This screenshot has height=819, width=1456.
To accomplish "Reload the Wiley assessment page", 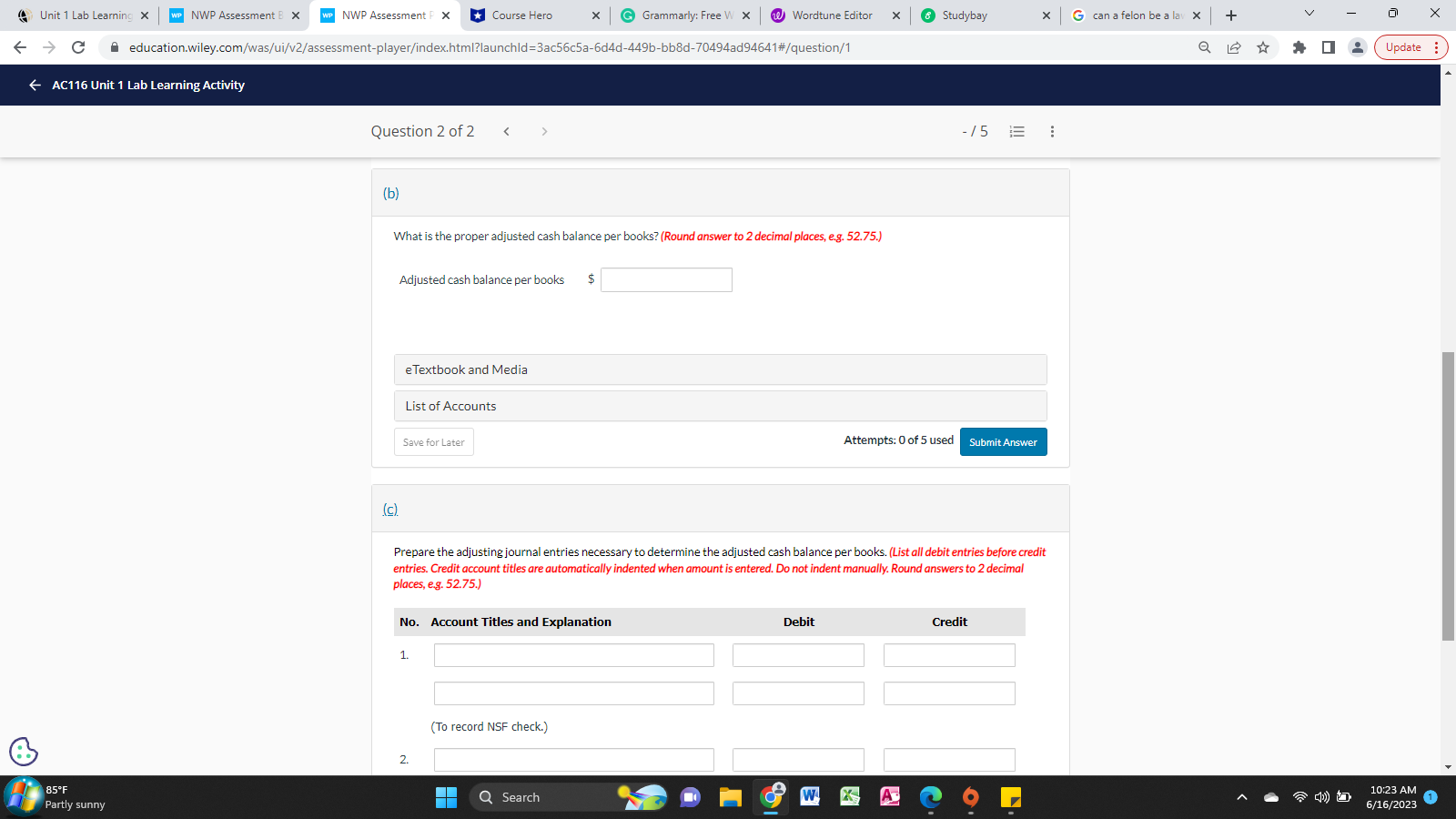I will (x=78, y=47).
